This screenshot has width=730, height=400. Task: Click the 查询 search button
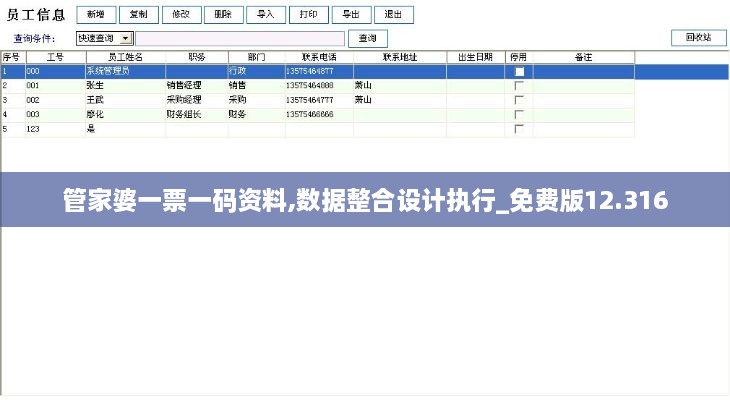[x=368, y=39]
